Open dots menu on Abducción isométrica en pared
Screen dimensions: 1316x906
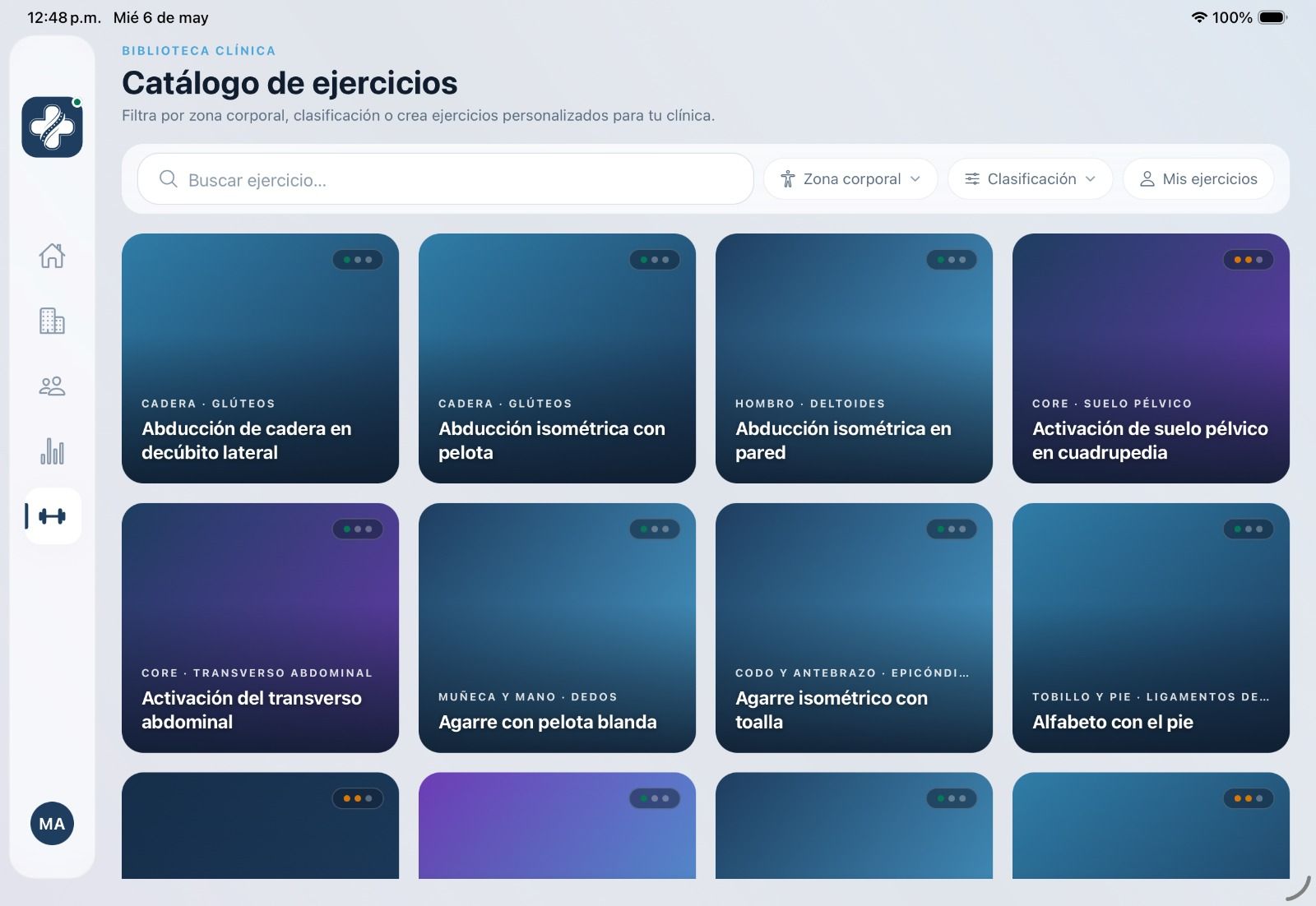click(952, 260)
